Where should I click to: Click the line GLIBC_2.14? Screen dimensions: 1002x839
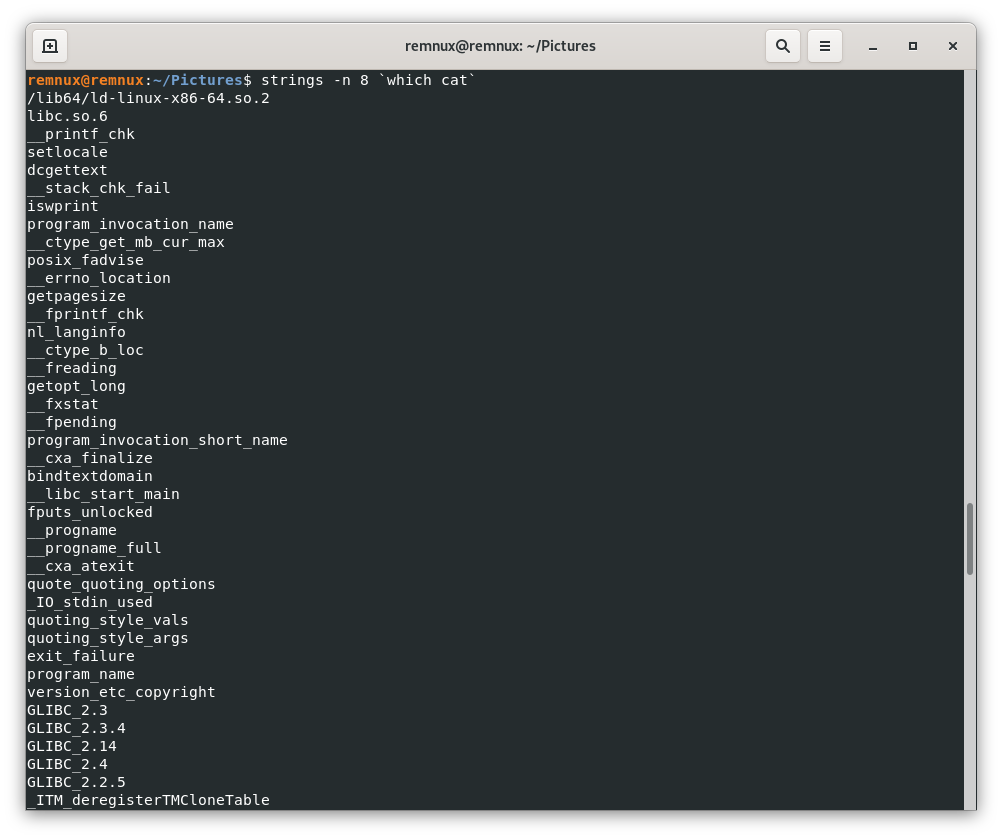(72, 746)
